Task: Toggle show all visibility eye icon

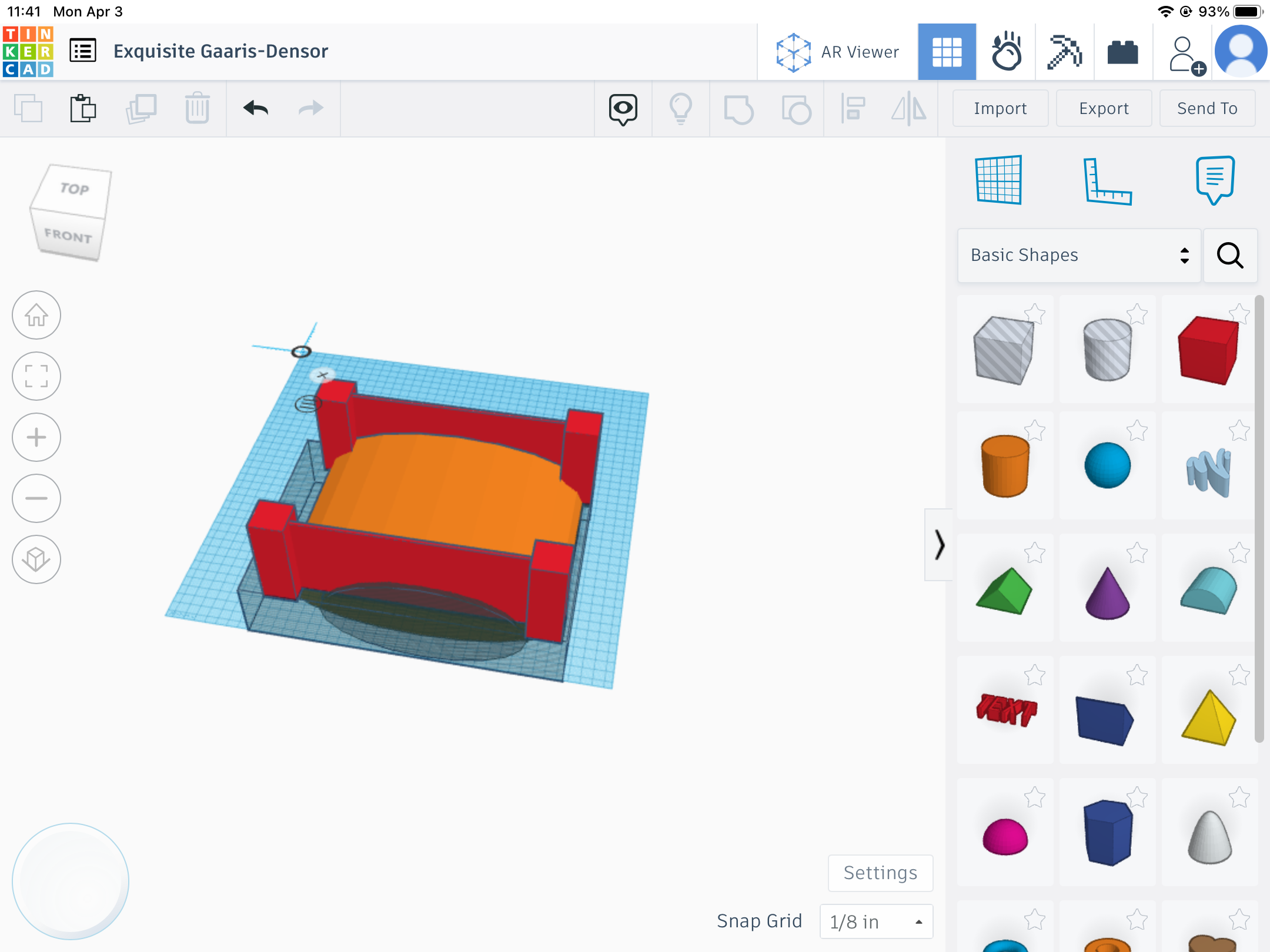Action: (623, 109)
